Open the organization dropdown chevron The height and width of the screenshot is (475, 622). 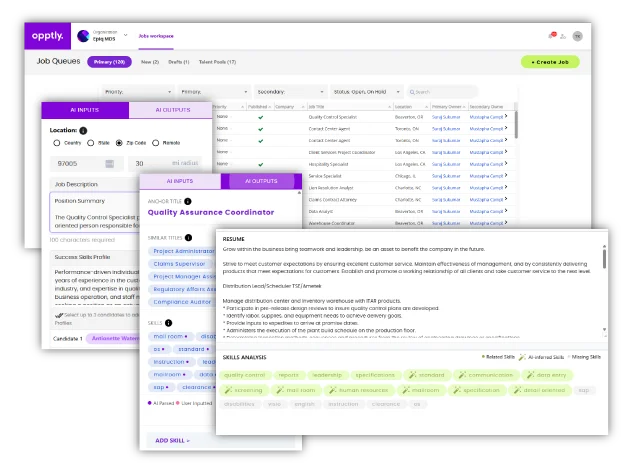[x=125, y=35]
